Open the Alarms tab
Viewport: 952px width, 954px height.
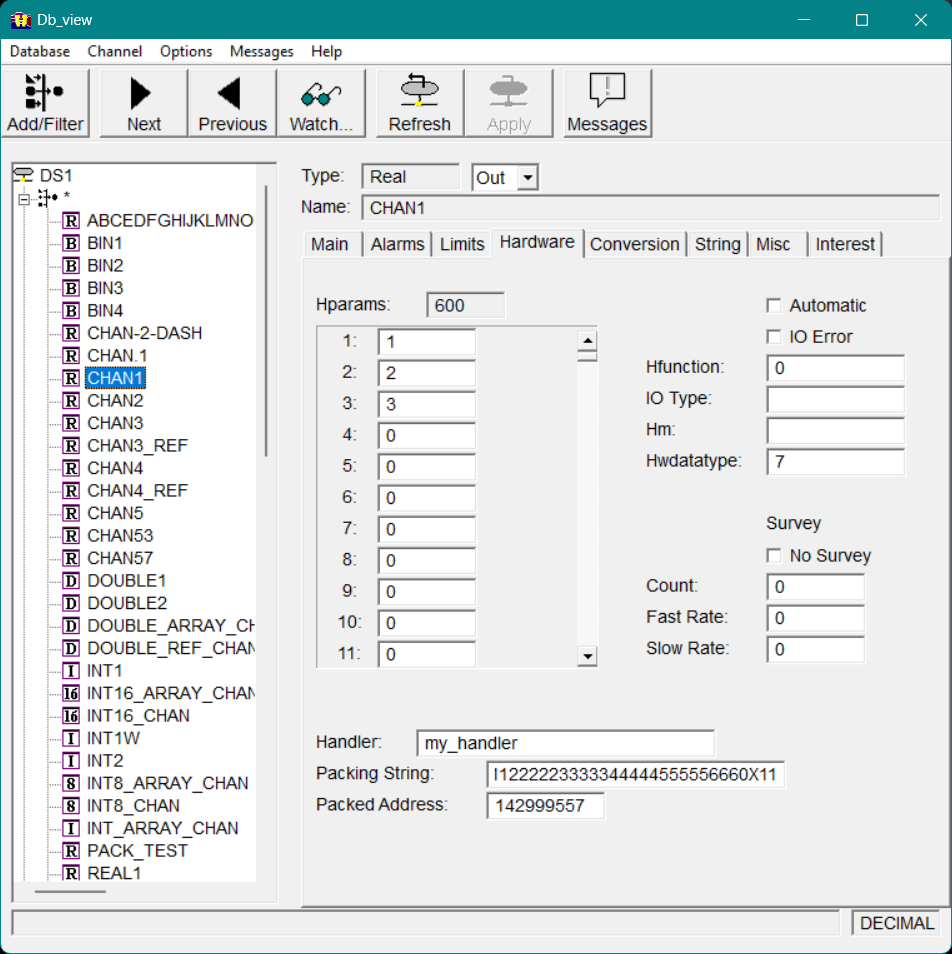click(x=398, y=244)
